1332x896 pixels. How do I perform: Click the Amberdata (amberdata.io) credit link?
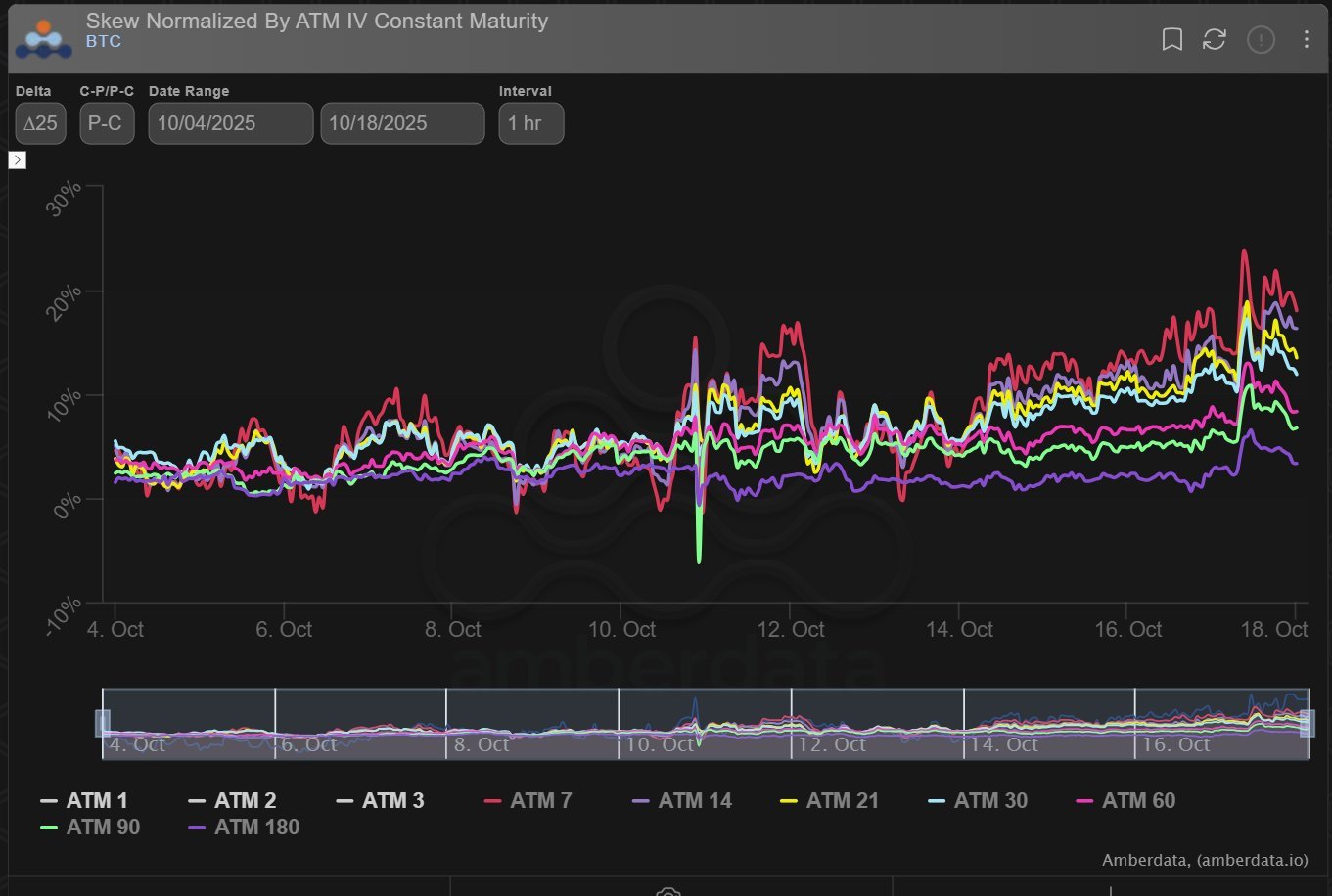click(1204, 861)
